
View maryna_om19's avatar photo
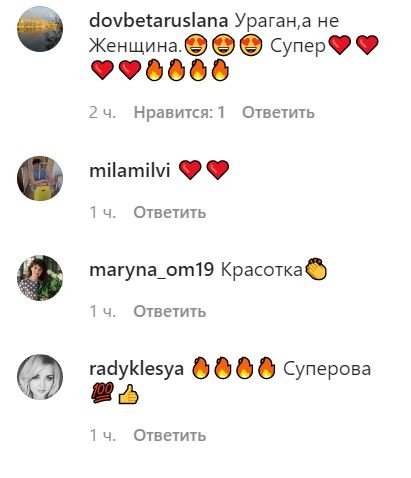pyautogui.click(x=40, y=278)
